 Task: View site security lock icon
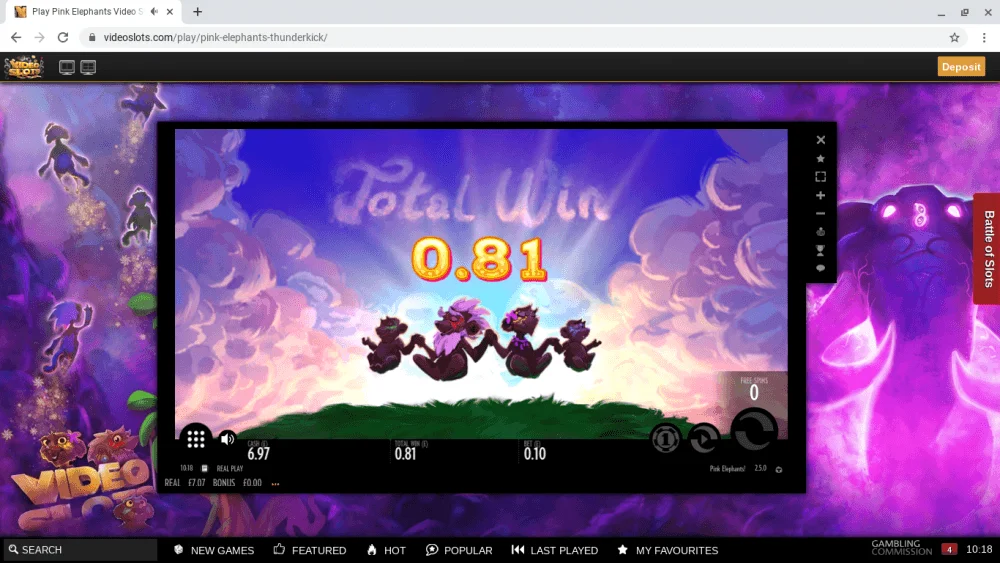pos(92,38)
